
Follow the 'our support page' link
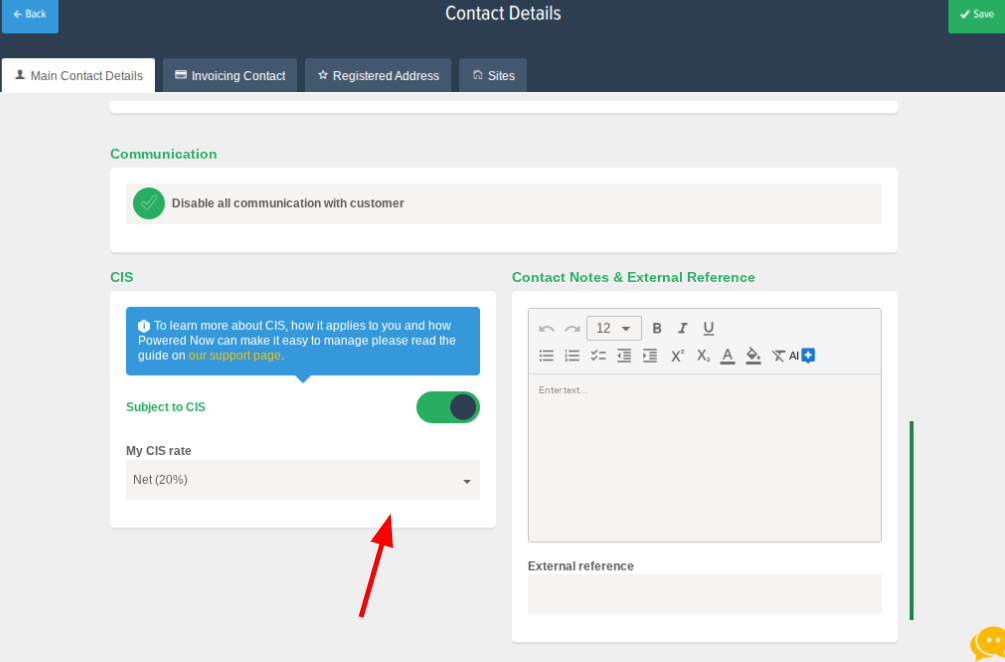coord(234,355)
